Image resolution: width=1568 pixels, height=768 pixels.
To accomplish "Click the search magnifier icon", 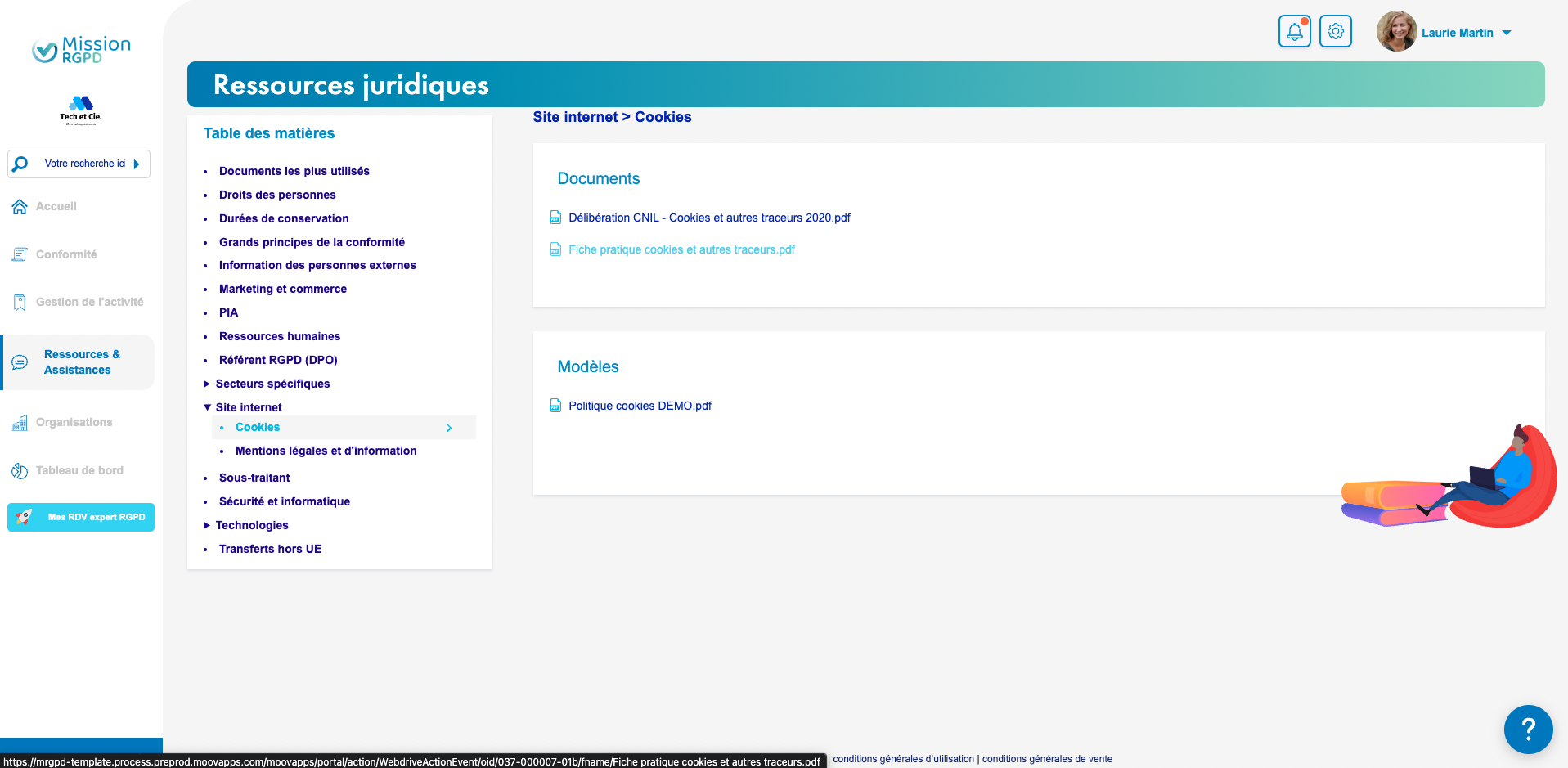I will [x=20, y=164].
